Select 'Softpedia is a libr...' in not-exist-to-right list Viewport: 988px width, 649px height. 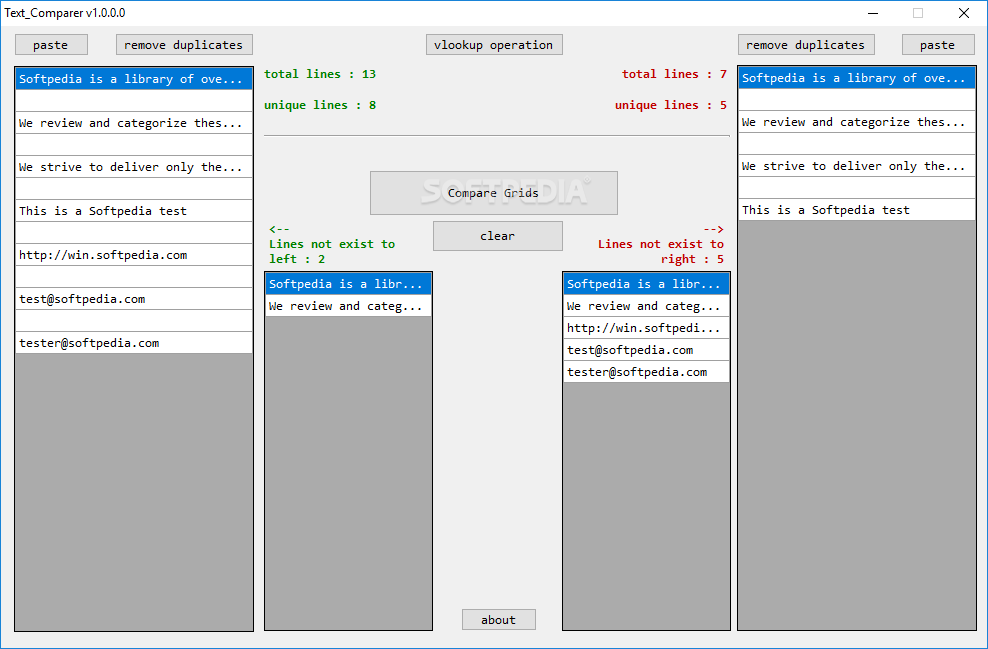pos(646,284)
